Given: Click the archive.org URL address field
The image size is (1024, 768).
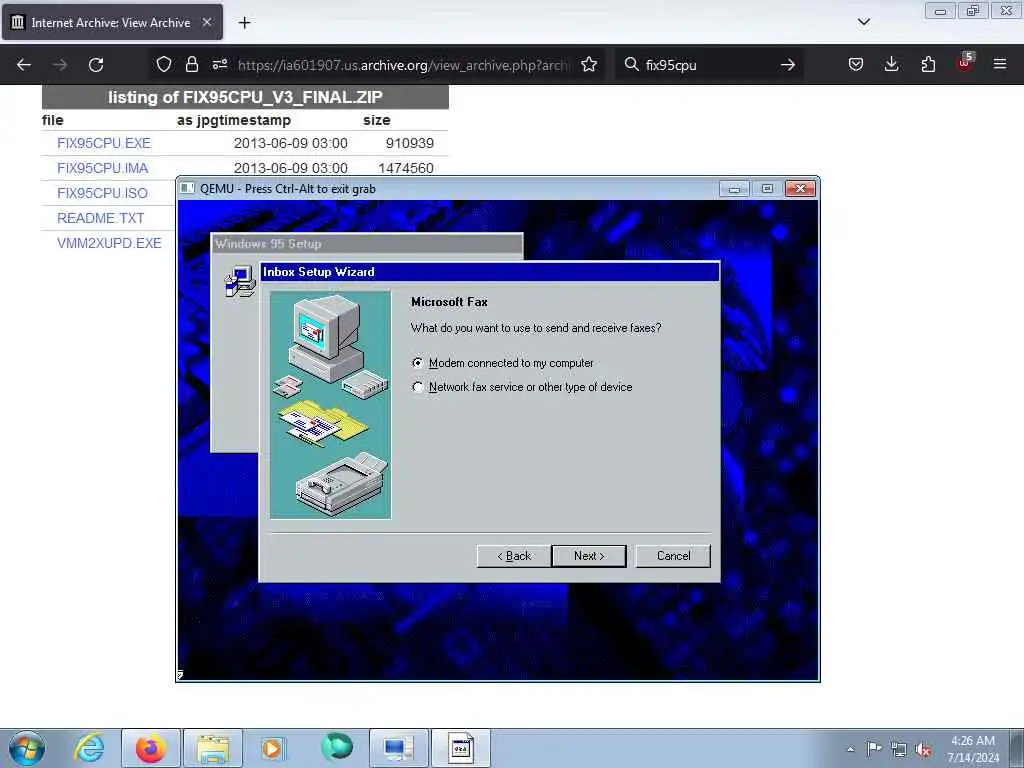Looking at the screenshot, I should [403, 65].
